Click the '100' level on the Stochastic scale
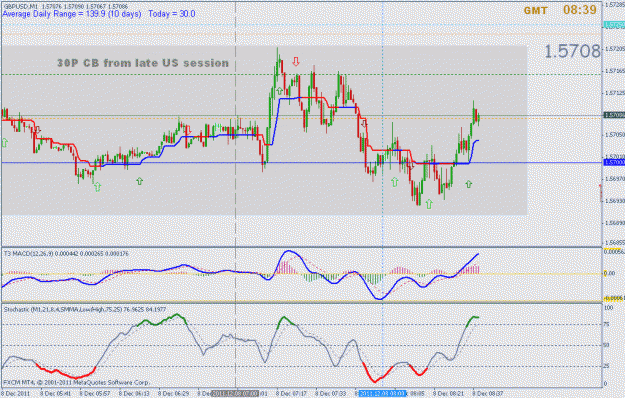The height and width of the screenshot is (398, 625). (x=608, y=308)
